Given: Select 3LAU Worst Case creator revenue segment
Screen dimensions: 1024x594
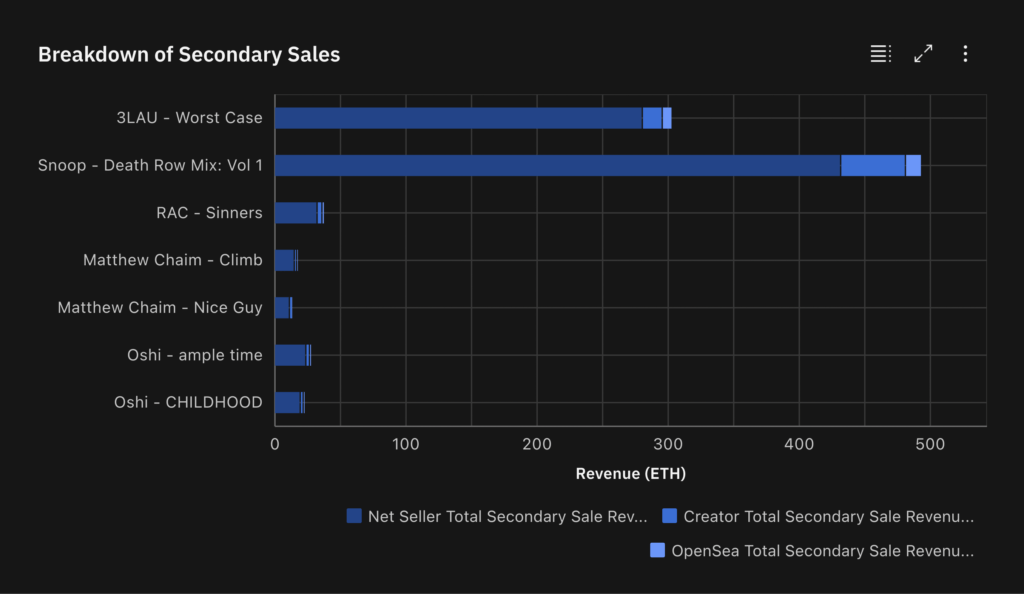Looking at the screenshot, I should pyautogui.click(x=652, y=118).
